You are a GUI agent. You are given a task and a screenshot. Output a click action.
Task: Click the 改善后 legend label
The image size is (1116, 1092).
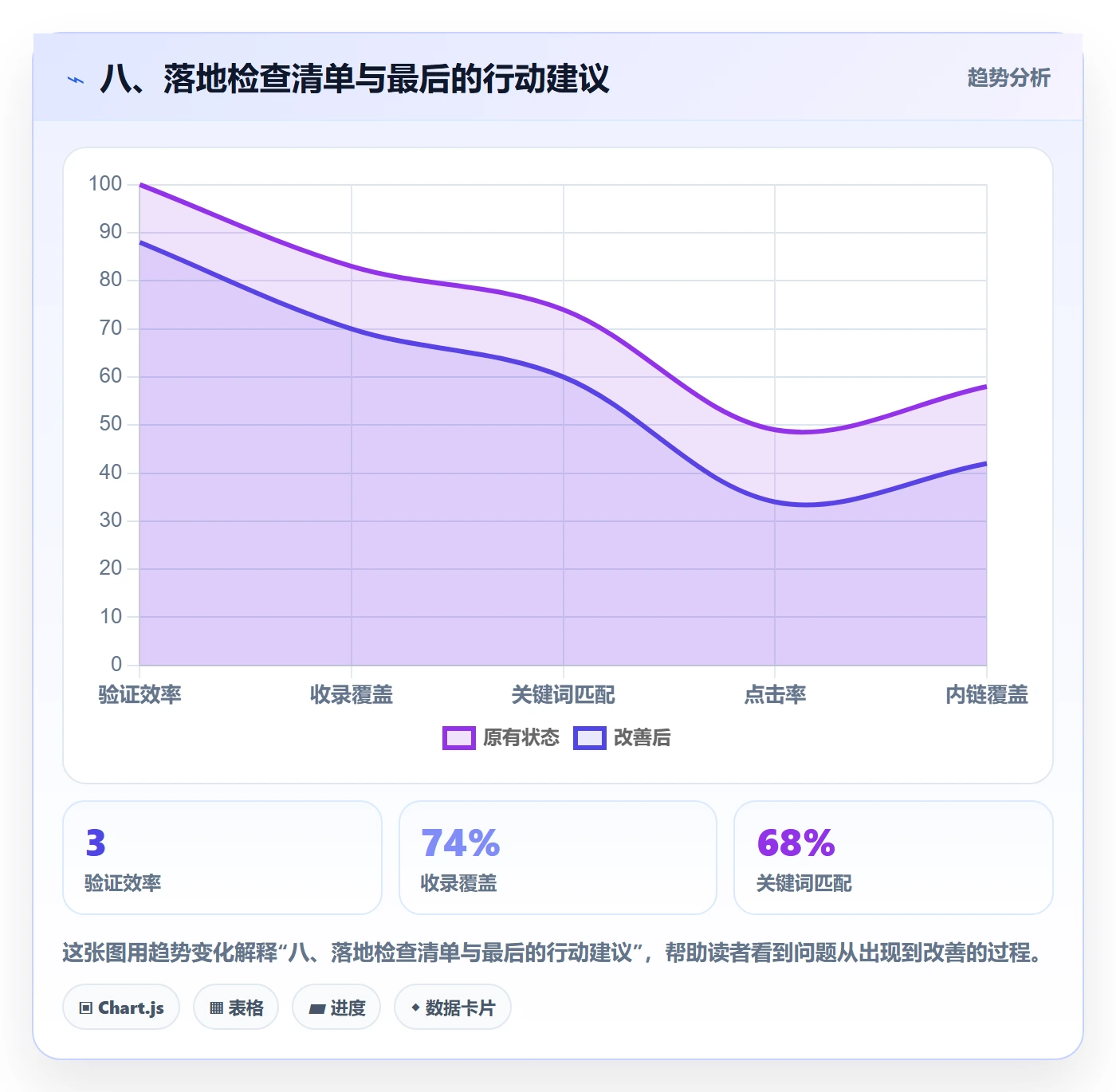(642, 738)
